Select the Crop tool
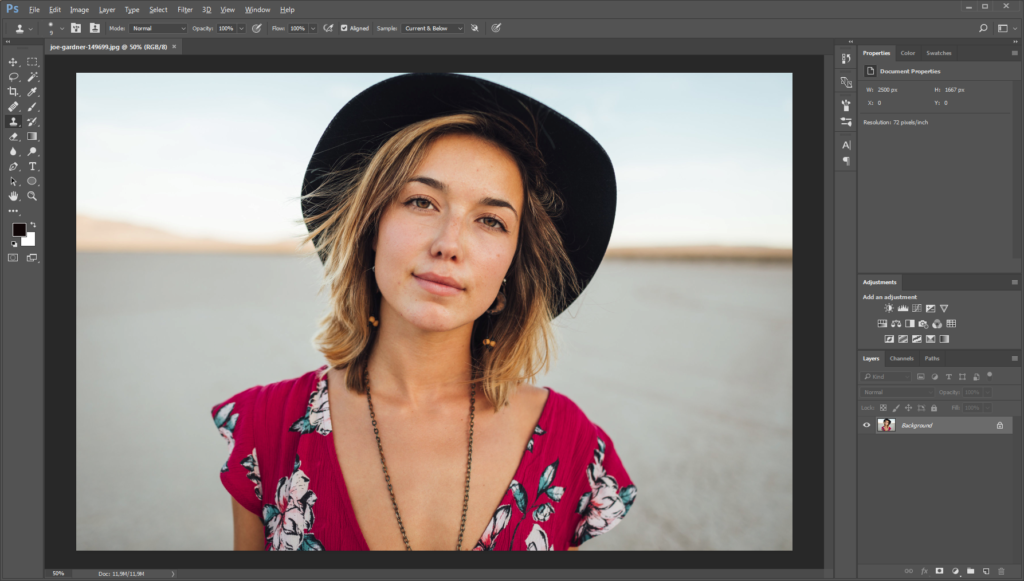Screen dimensions: 1024x581 click(x=13, y=91)
